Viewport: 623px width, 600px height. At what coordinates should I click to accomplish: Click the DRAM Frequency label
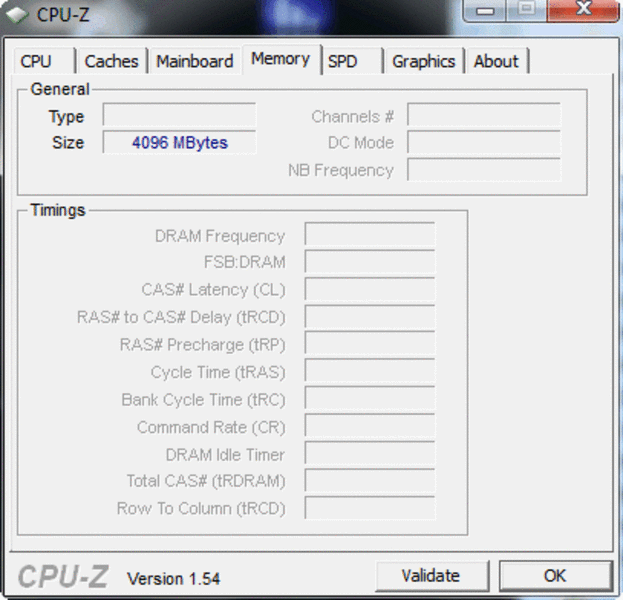220,236
